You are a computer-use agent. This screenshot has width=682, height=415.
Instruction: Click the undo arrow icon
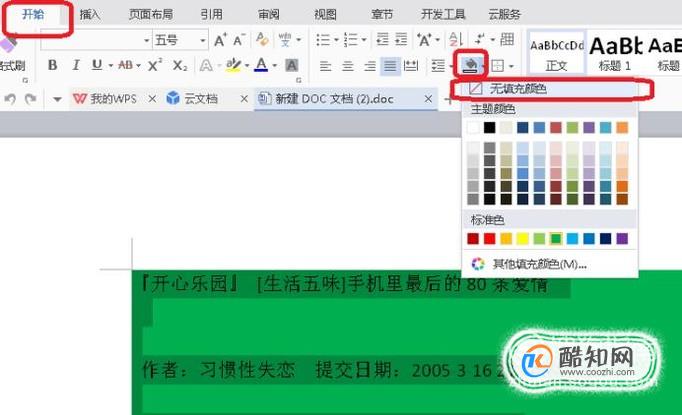coord(10,99)
